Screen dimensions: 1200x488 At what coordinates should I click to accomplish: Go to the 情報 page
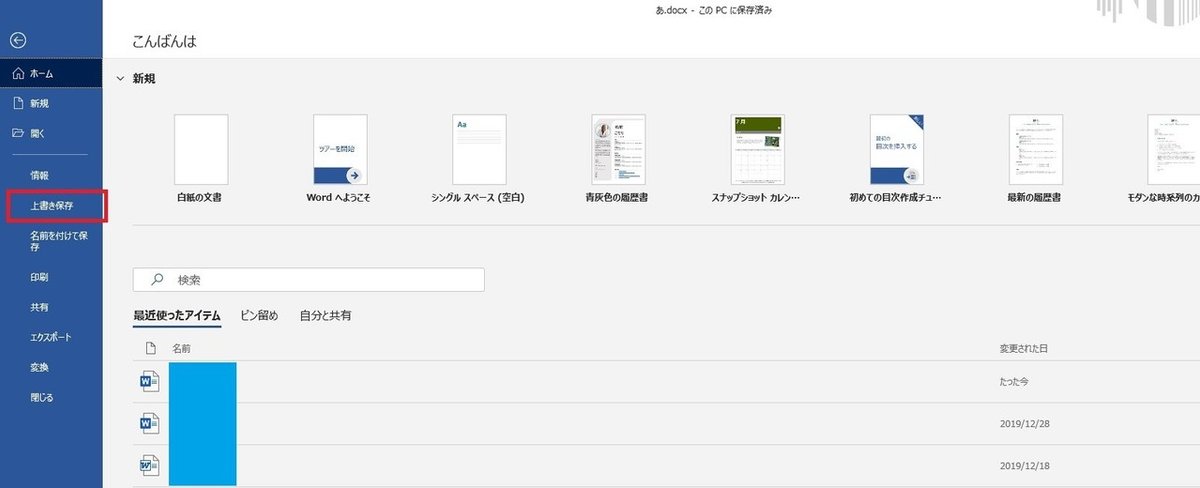[x=51, y=175]
